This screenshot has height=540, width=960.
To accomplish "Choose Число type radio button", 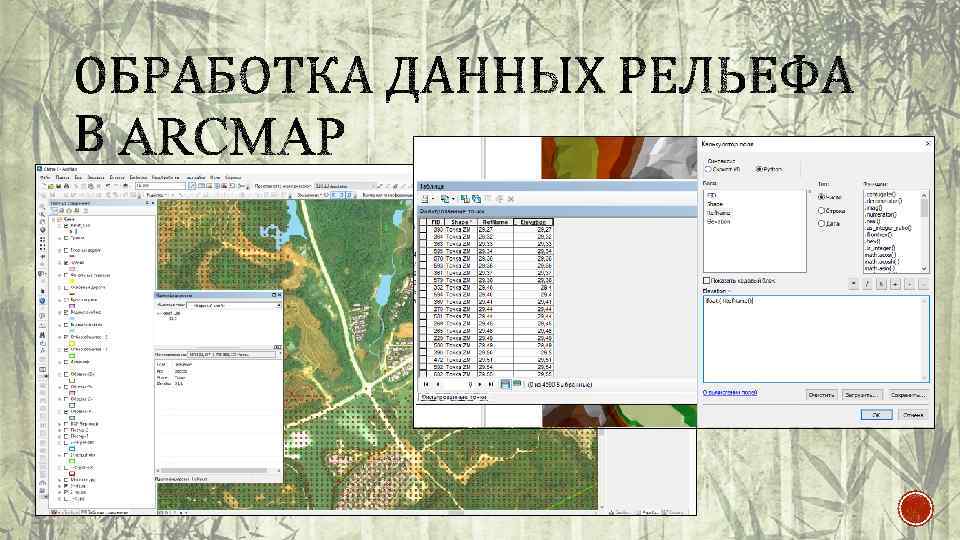I will click(822, 197).
